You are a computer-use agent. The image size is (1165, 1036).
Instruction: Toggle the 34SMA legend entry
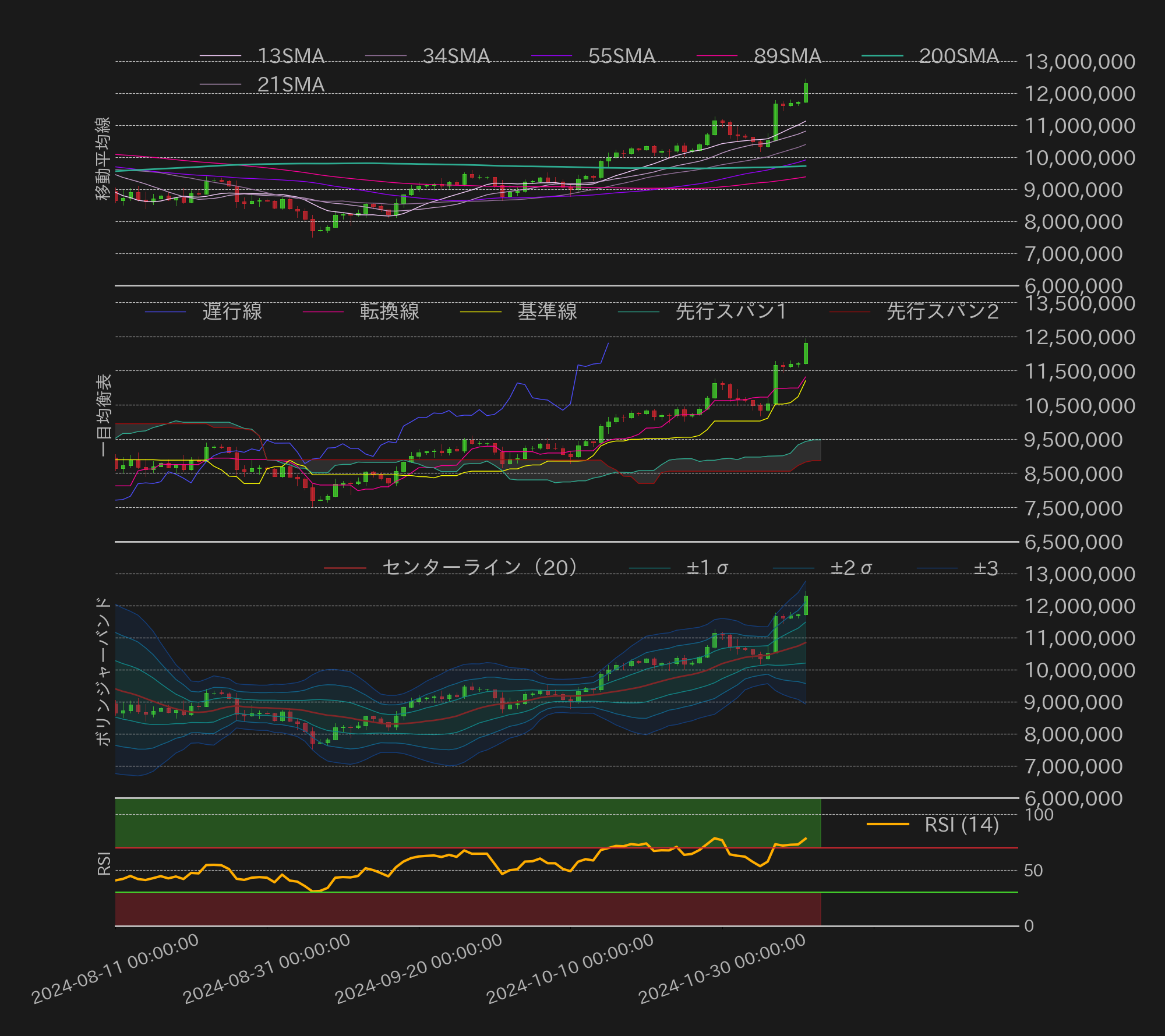click(x=456, y=56)
